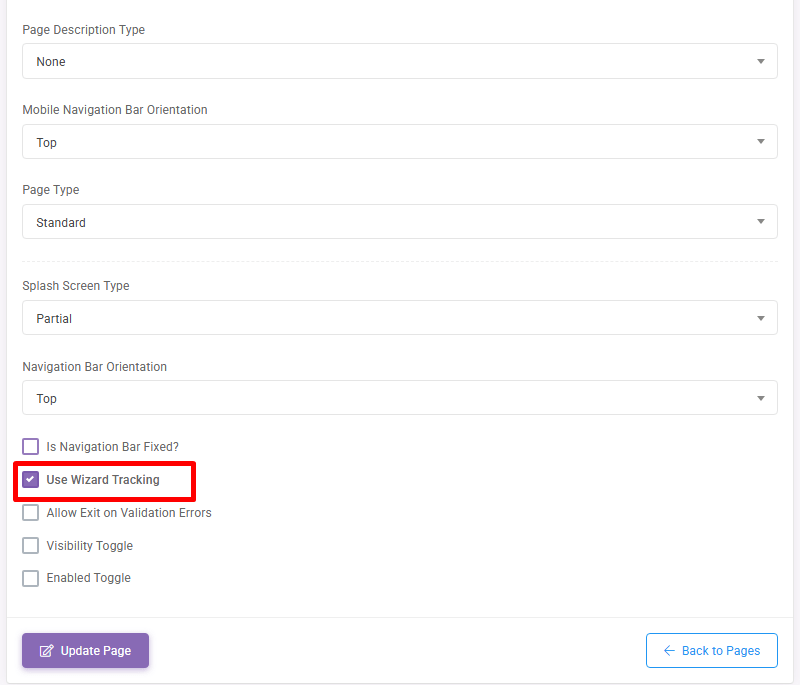Open the Page Type dropdown showing Standard

coord(399,221)
